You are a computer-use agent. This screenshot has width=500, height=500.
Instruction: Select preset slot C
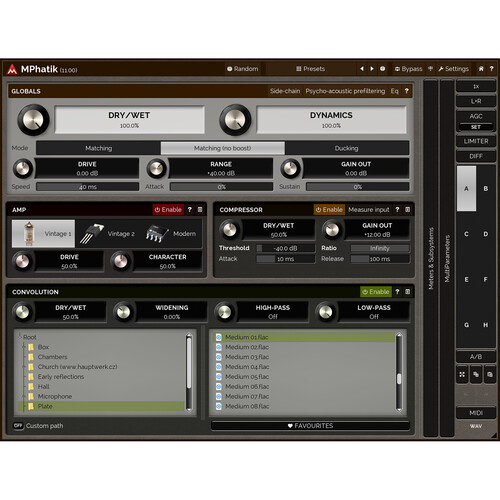click(x=466, y=234)
